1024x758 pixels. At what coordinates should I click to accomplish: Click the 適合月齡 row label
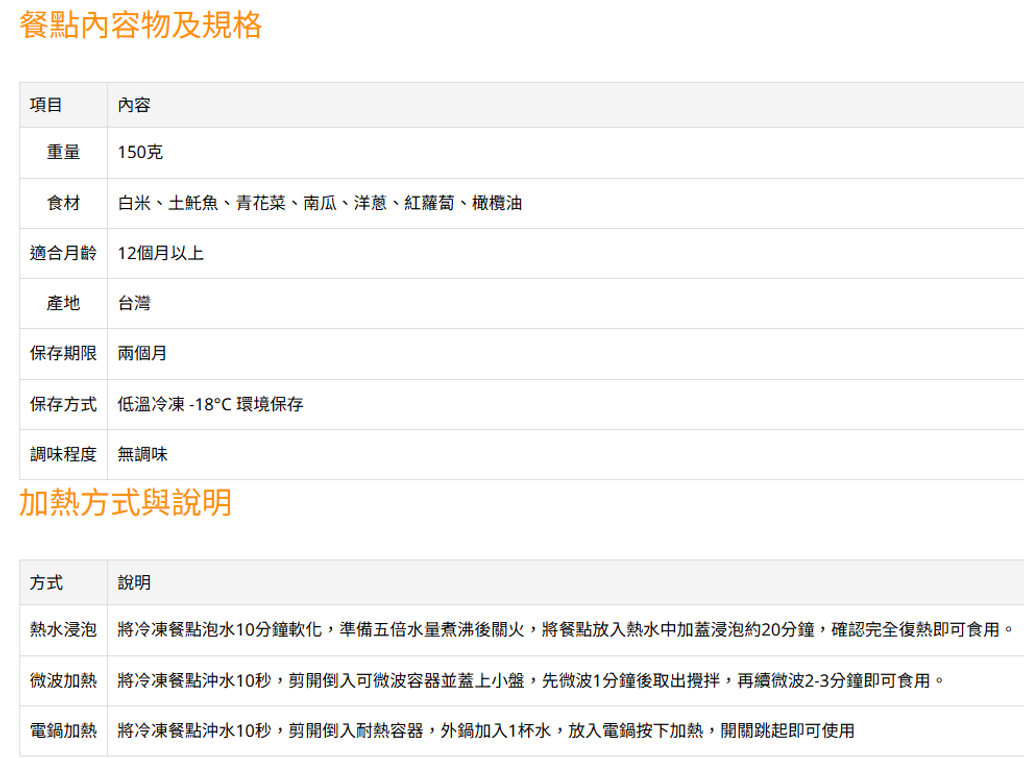click(62, 253)
